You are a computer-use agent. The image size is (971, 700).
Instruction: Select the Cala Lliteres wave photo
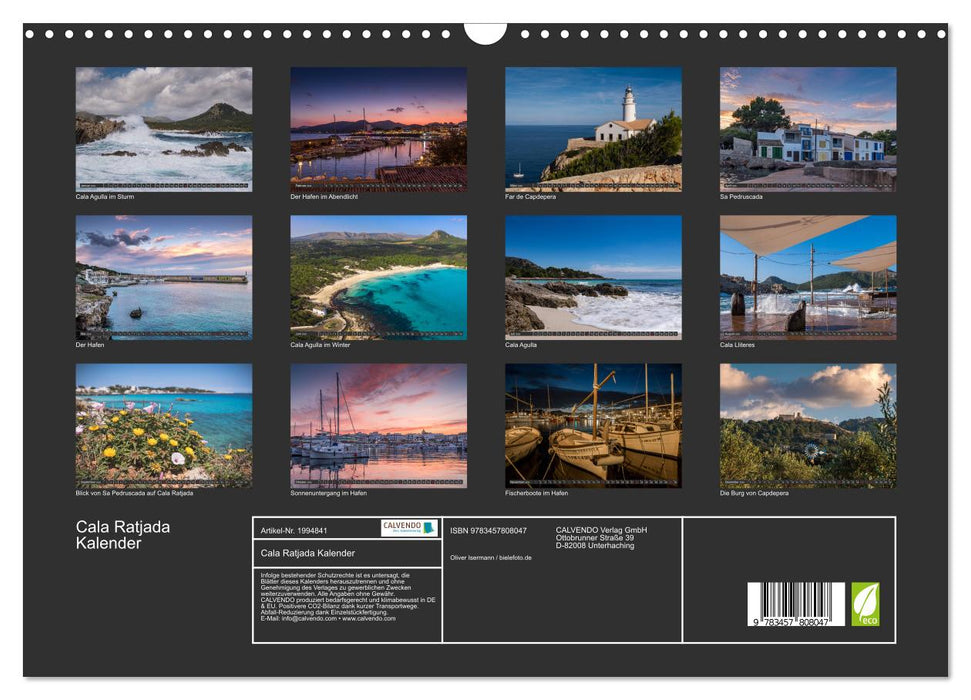click(806, 278)
